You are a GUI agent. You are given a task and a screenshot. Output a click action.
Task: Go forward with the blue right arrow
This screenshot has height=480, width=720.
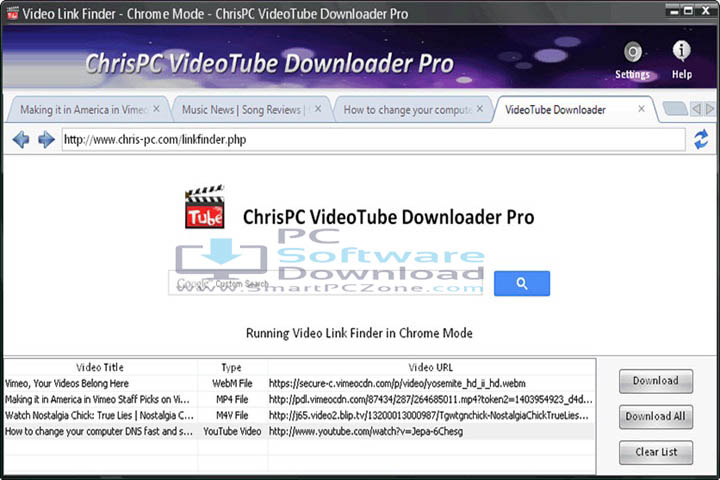click(x=46, y=139)
